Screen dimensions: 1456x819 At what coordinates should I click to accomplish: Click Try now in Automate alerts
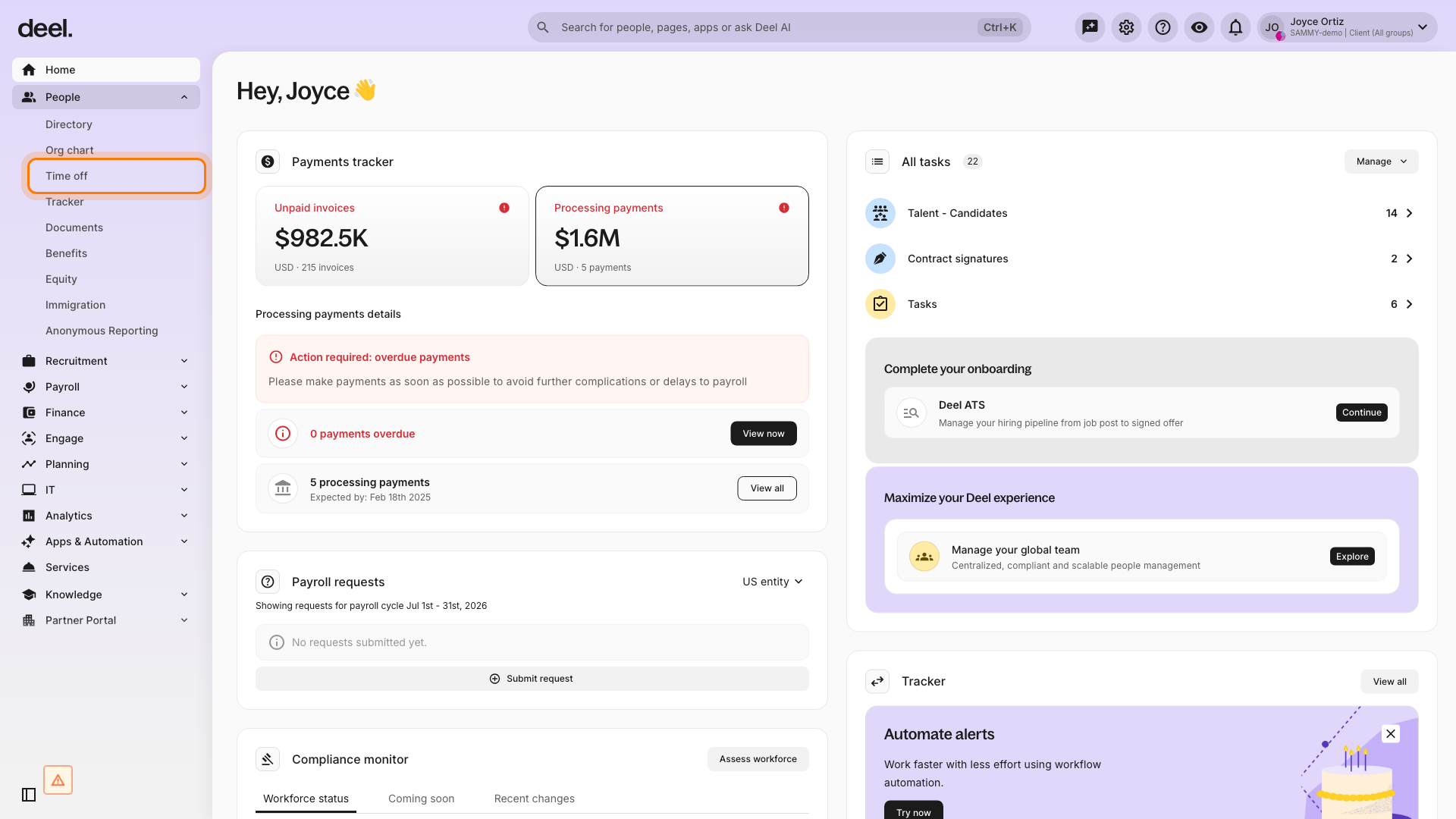913,811
